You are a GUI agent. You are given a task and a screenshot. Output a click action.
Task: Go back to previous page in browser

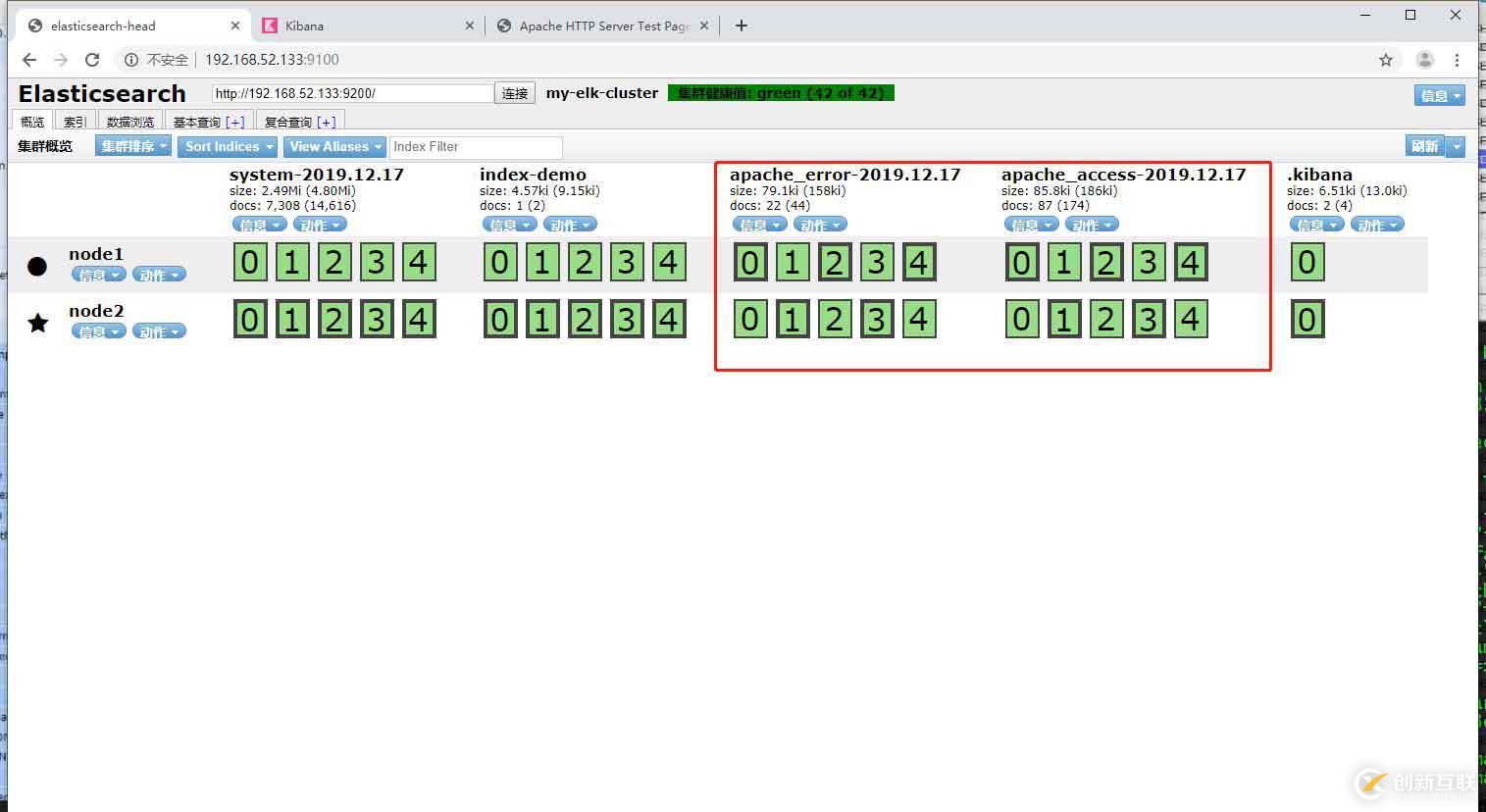pos(29,60)
